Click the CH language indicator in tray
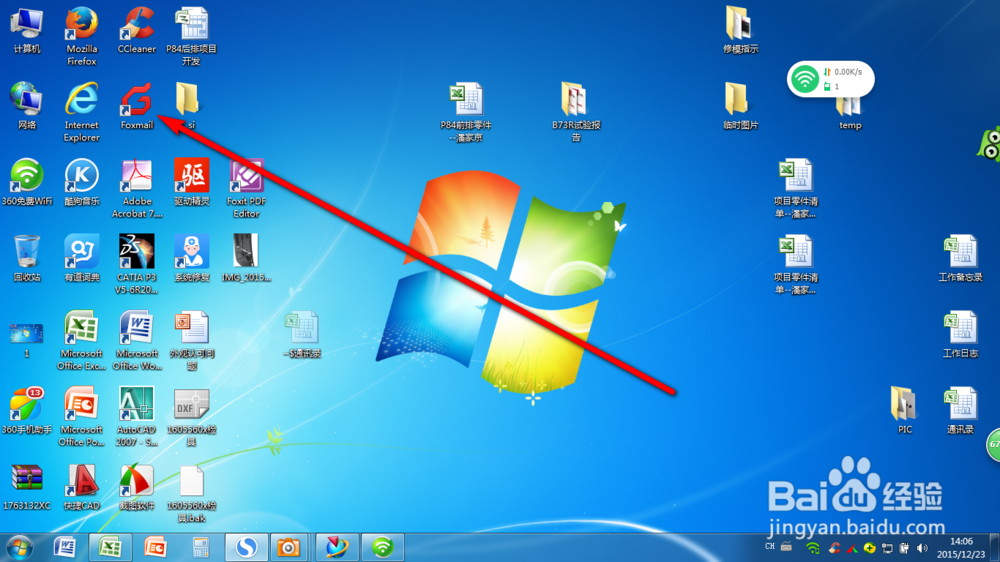This screenshot has height=562, width=1000. click(x=770, y=547)
